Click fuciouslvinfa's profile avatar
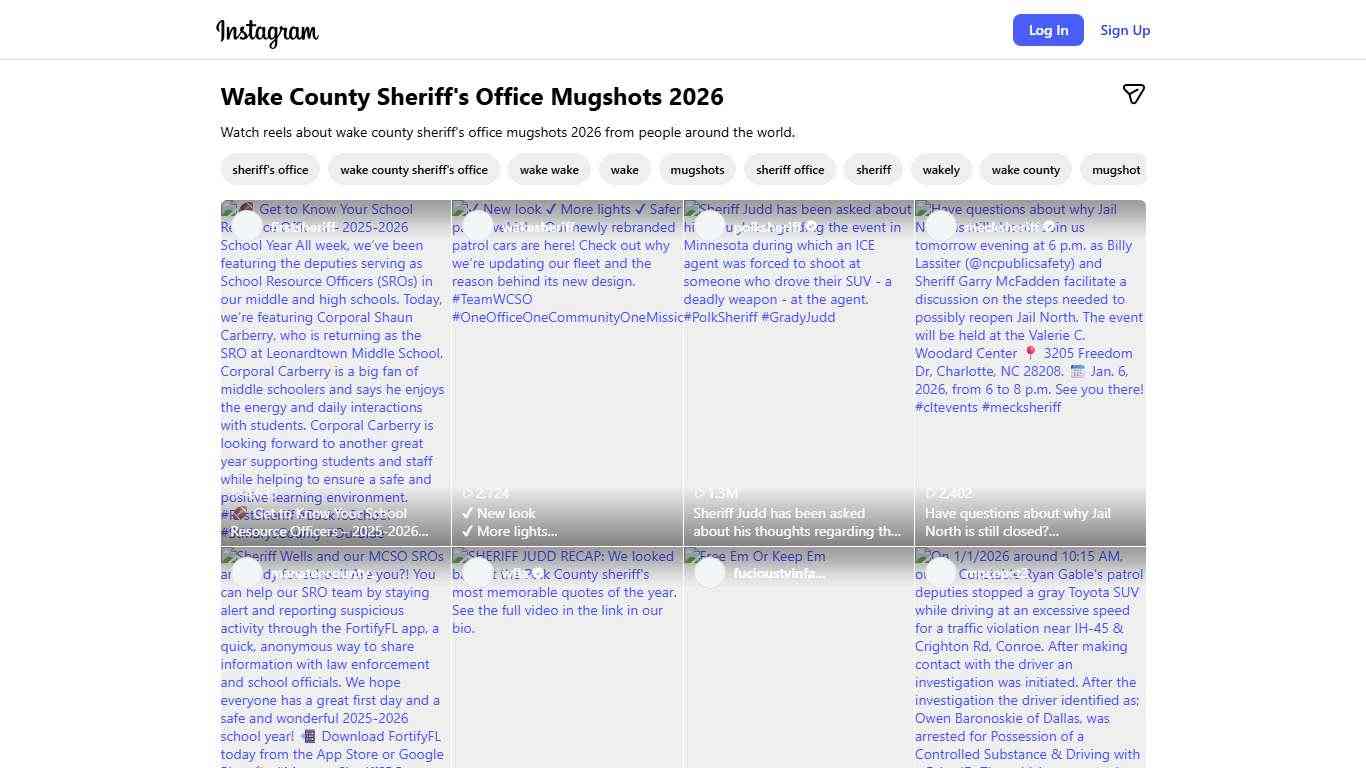1366x768 pixels. click(x=710, y=572)
